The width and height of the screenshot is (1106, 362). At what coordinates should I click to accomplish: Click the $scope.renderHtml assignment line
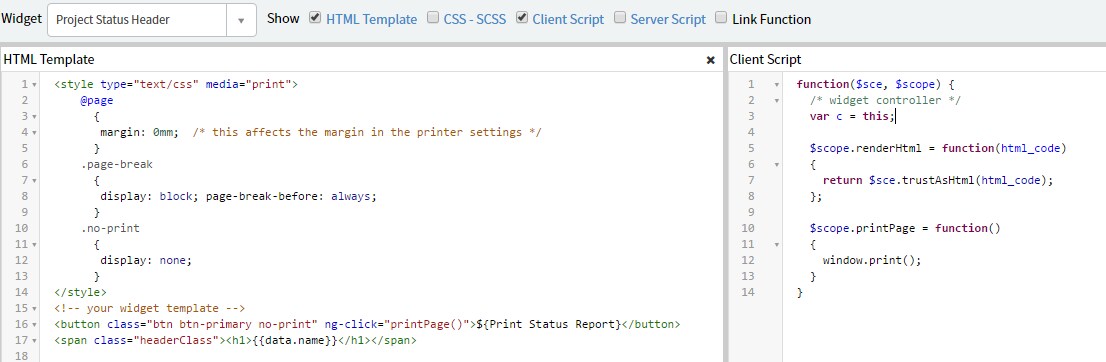[937, 148]
